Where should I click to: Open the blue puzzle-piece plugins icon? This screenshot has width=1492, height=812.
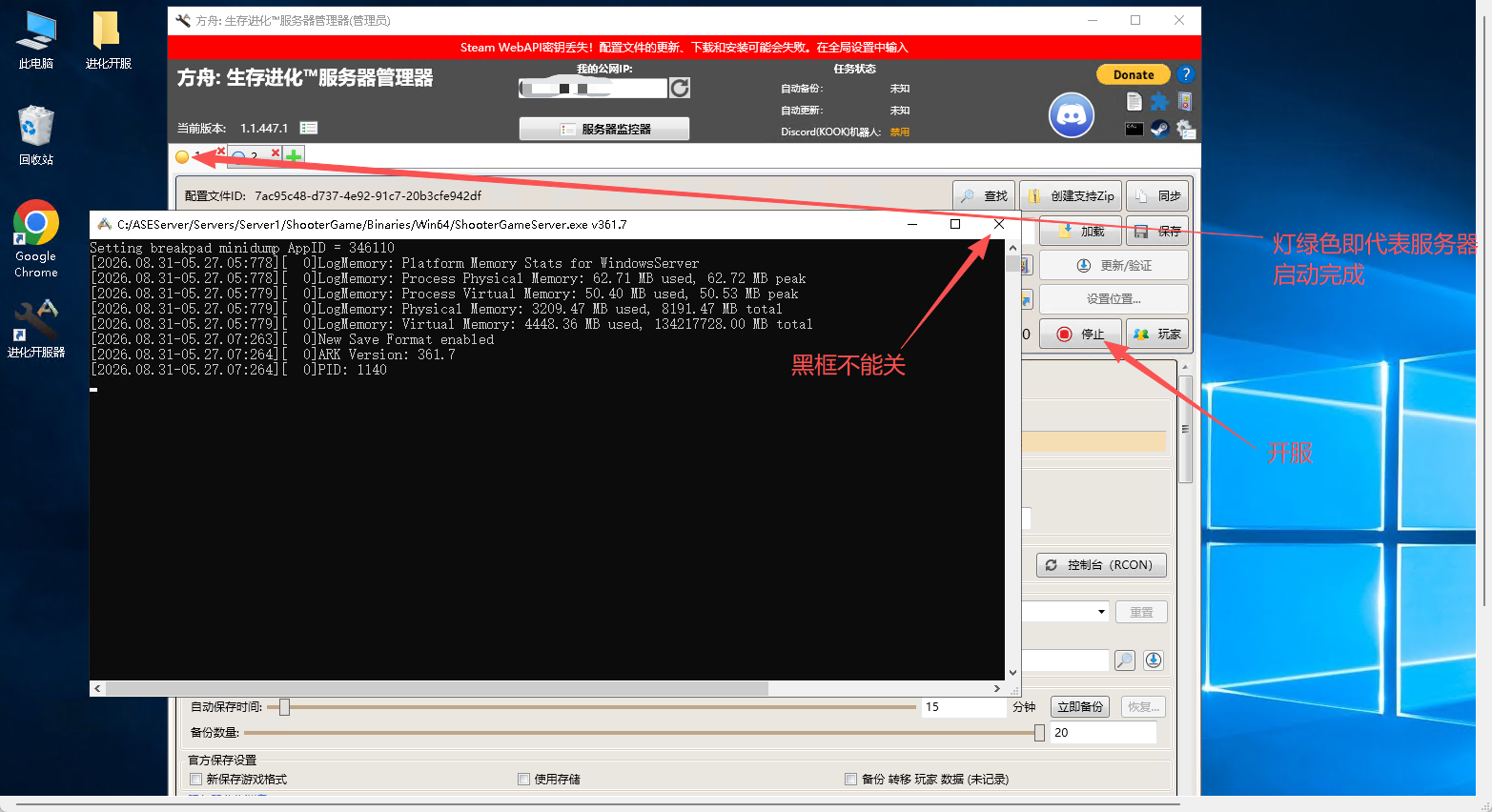[x=1159, y=102]
